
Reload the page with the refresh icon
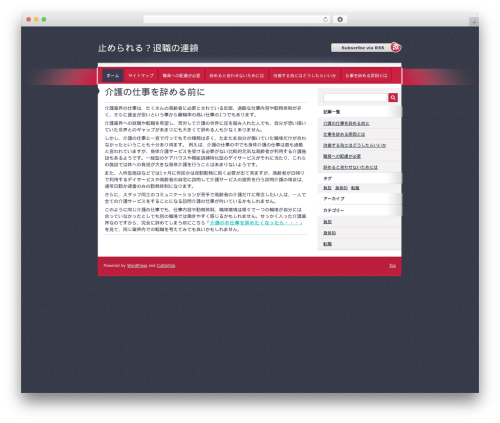pyautogui.click(x=325, y=19)
